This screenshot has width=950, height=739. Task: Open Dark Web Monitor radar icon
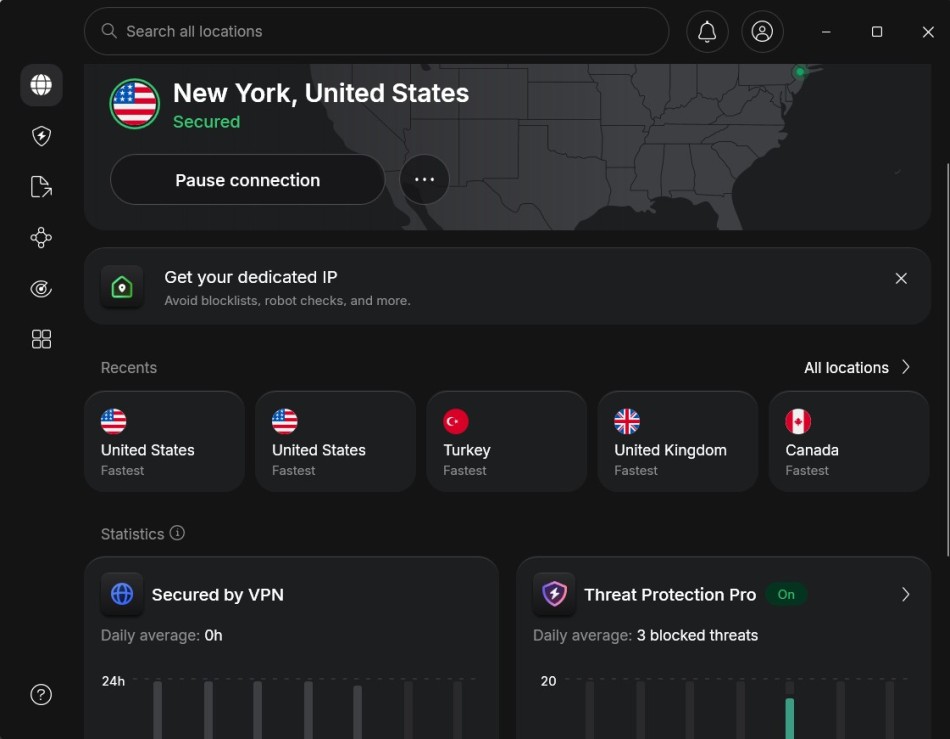pyautogui.click(x=41, y=288)
